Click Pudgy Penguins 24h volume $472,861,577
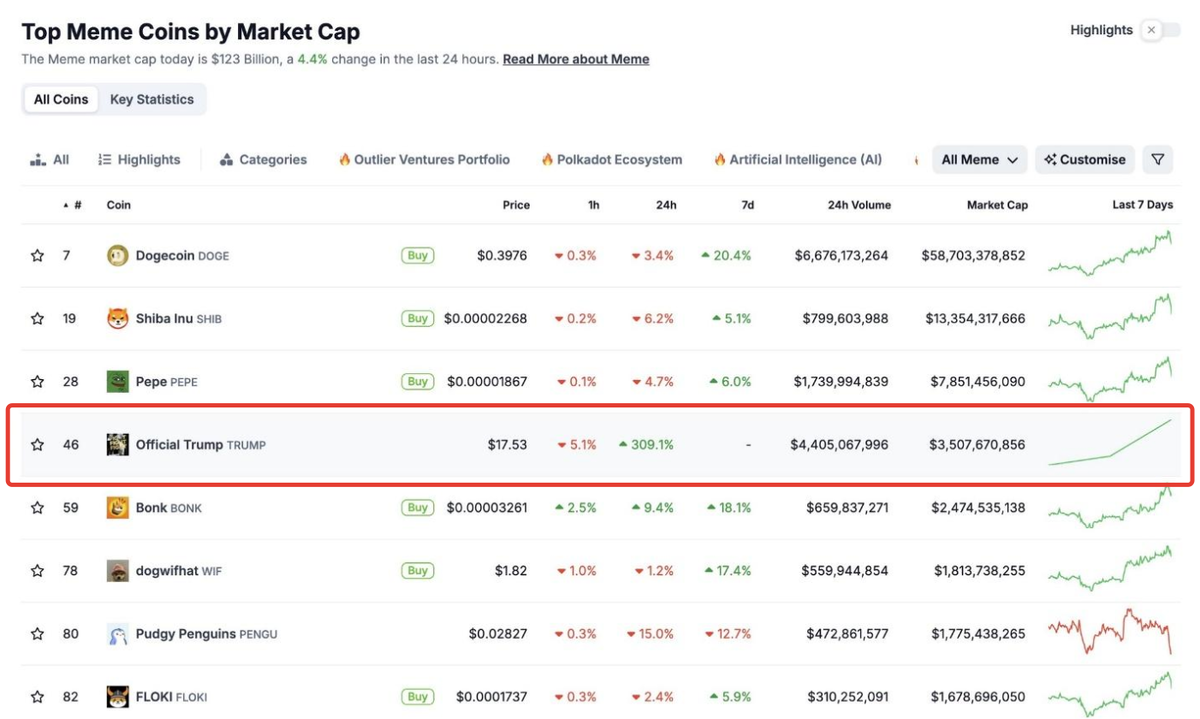 [x=847, y=634]
